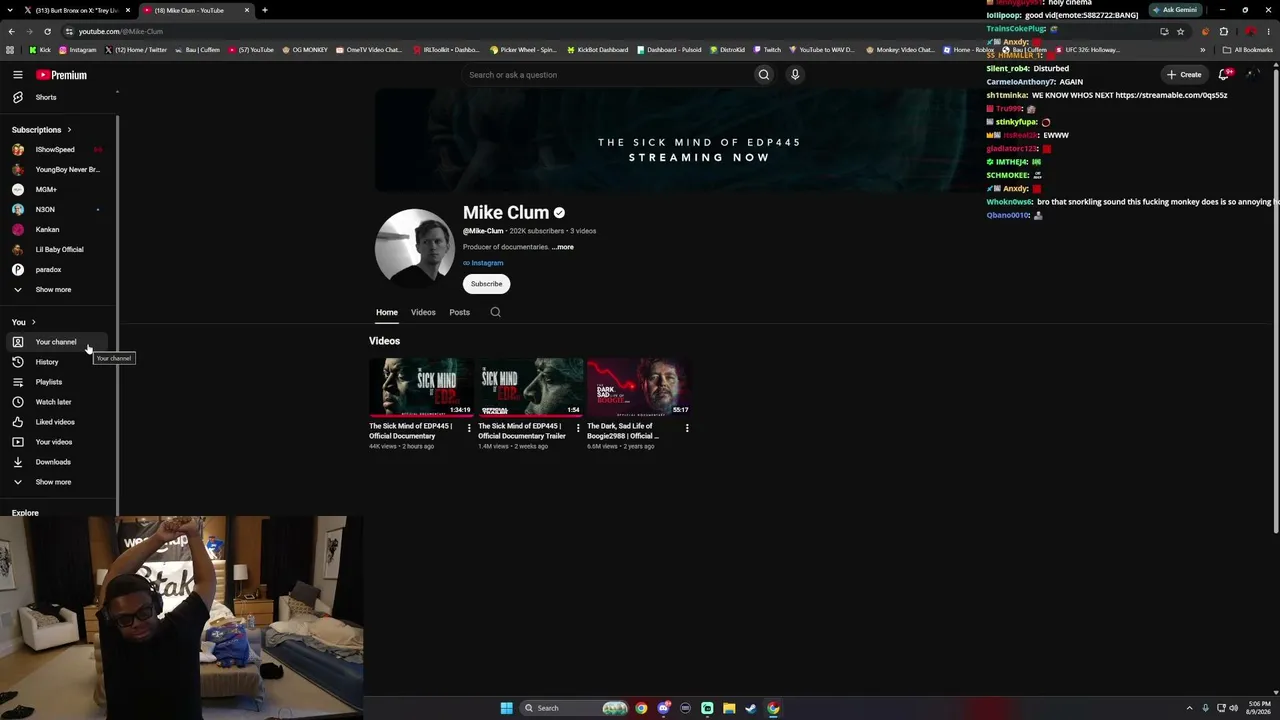Start voice search with the microphone
This screenshot has width=1280, height=720.
pos(795,75)
